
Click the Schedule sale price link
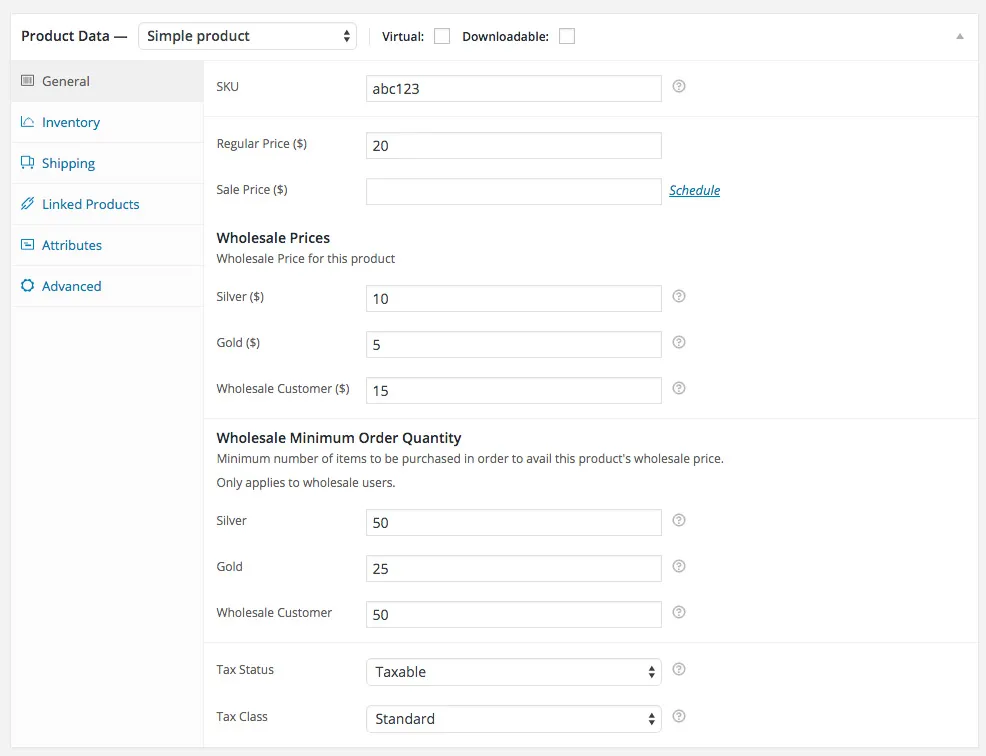click(x=694, y=190)
